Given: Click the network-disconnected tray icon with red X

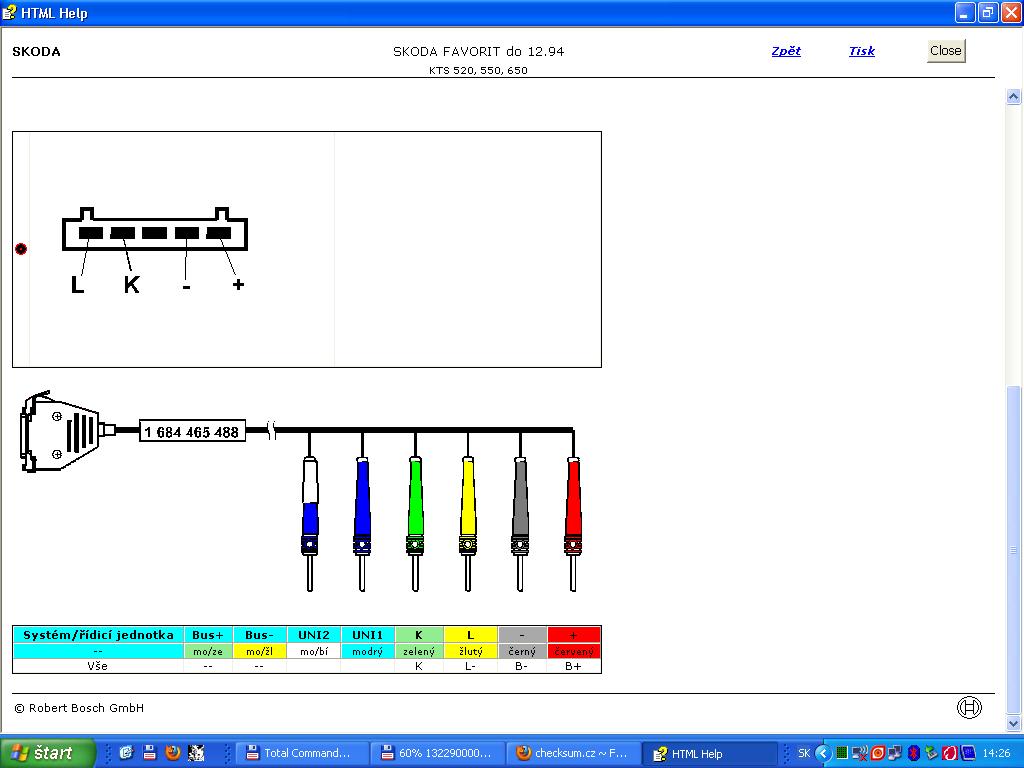Looking at the screenshot, I should pos(859,754).
